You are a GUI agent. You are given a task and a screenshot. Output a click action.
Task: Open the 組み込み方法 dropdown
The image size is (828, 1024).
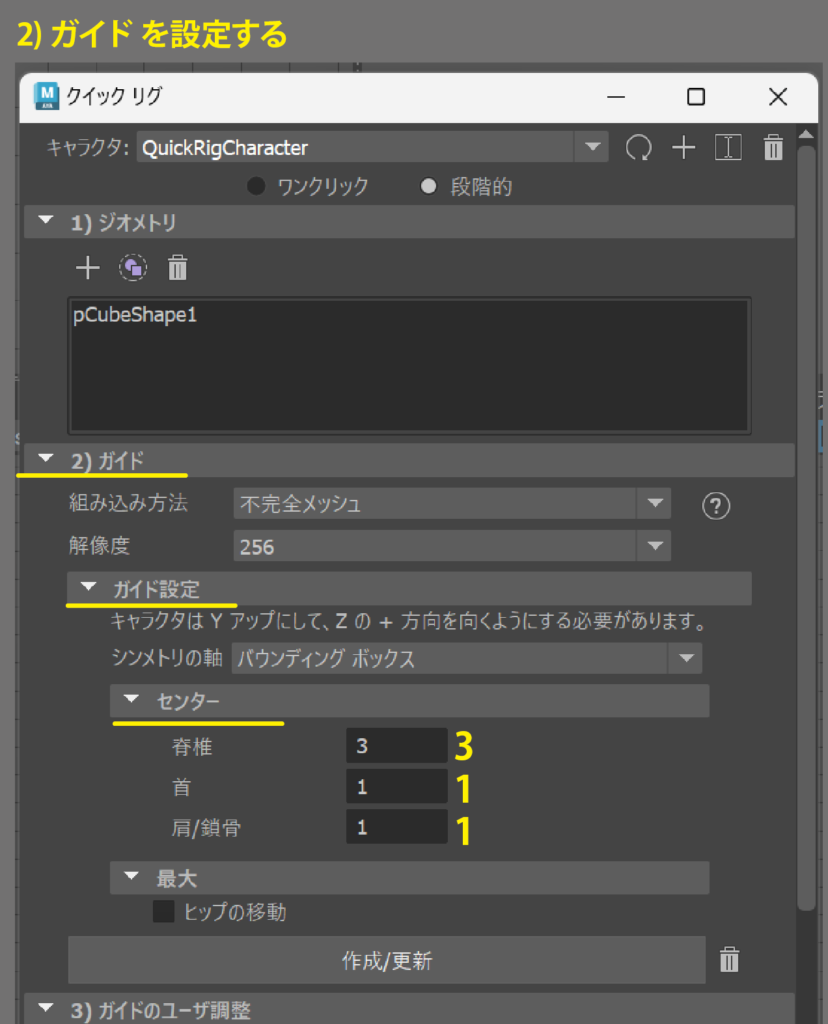[655, 504]
